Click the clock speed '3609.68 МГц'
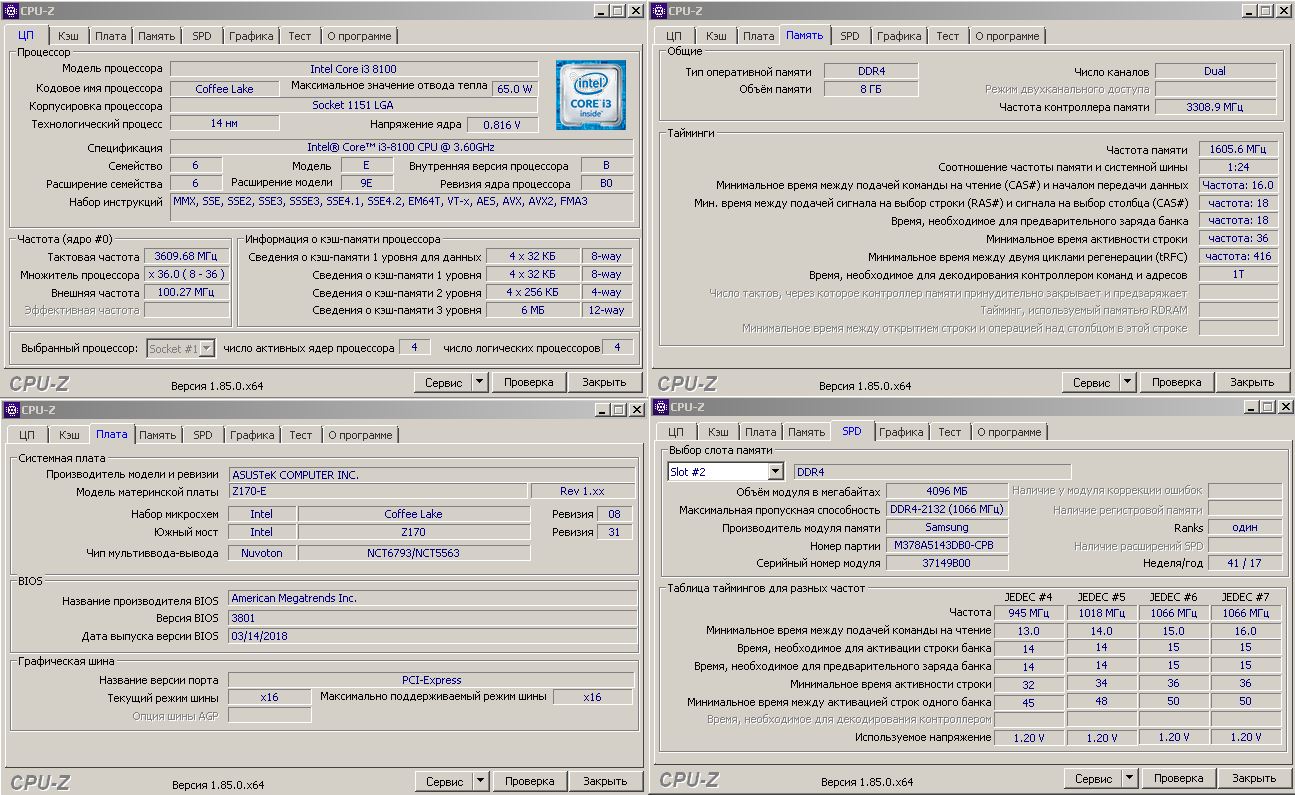Image resolution: width=1295 pixels, height=795 pixels. [186, 257]
